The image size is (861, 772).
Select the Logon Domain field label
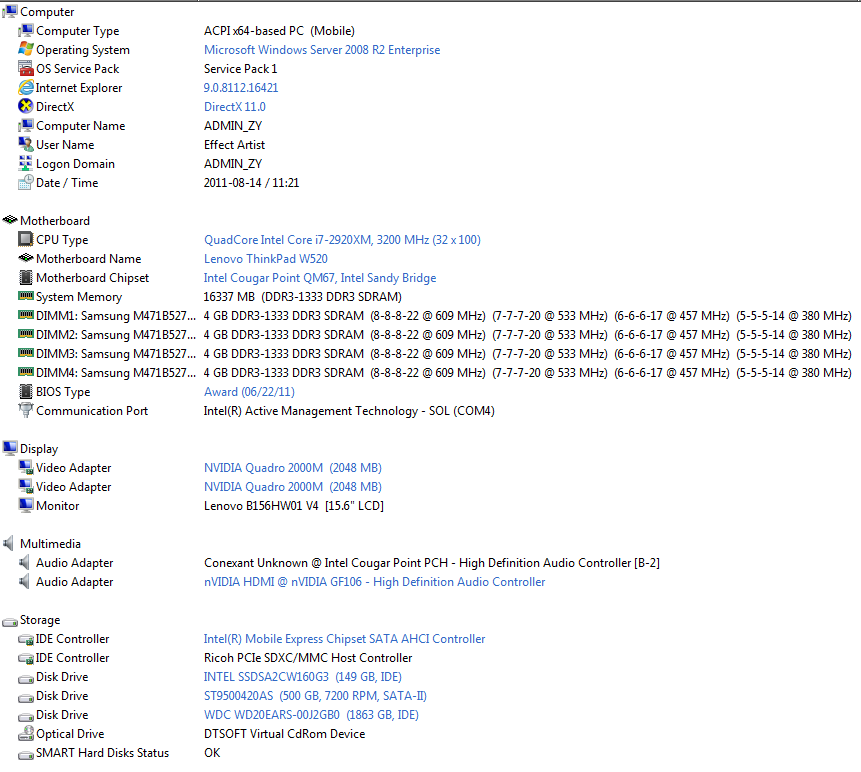click(x=75, y=164)
